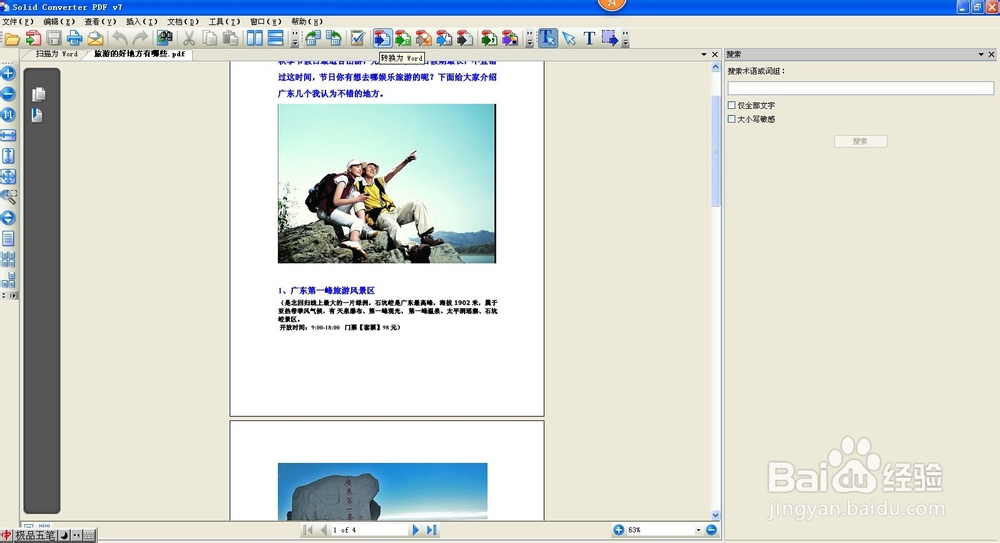Fit page to width
The image size is (1000, 543).
tap(8, 135)
